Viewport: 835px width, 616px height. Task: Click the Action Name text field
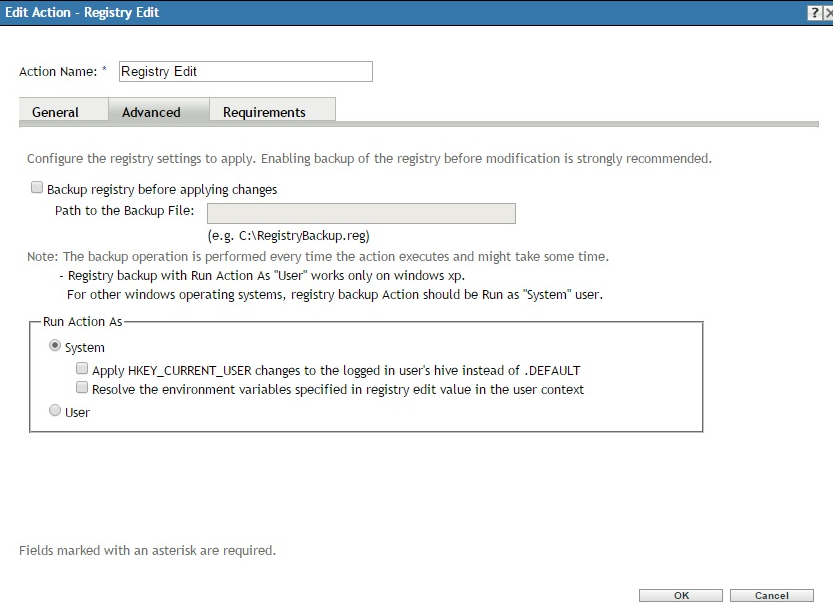(x=245, y=72)
